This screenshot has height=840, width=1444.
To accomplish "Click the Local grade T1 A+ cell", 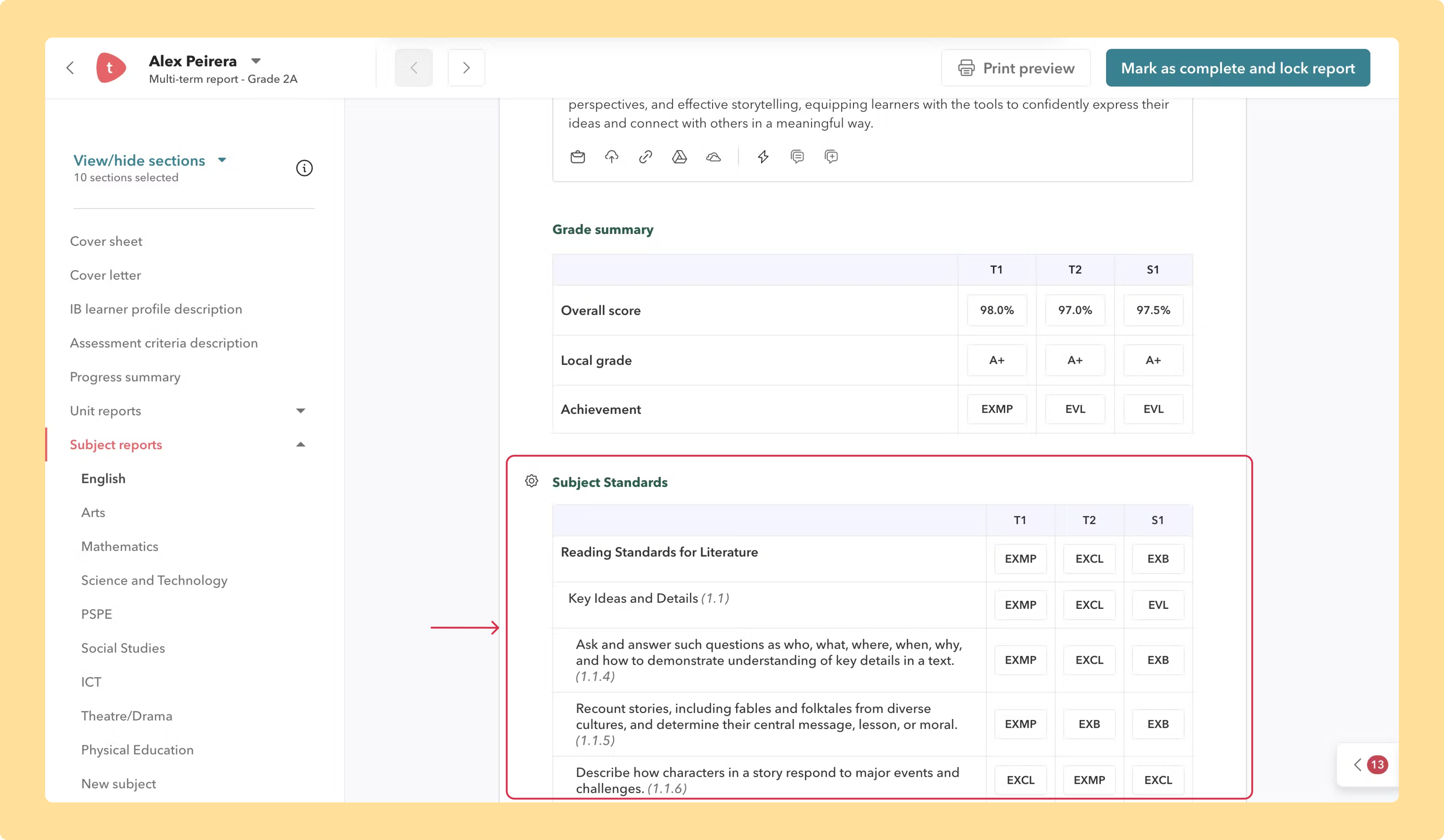I will [997, 360].
